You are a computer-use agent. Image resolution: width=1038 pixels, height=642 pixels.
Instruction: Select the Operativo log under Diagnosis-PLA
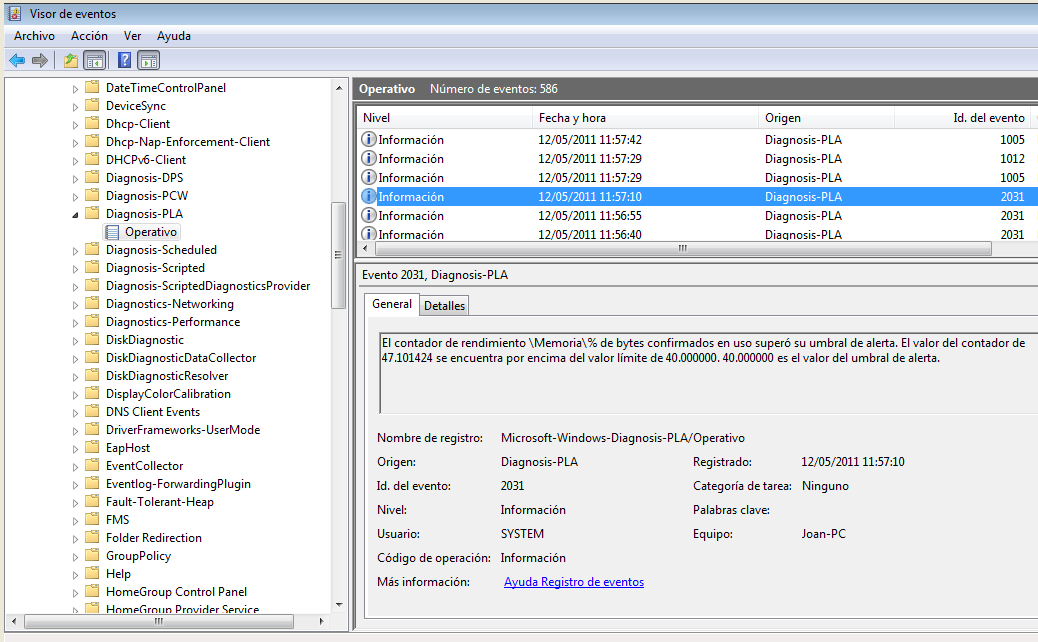click(x=150, y=232)
